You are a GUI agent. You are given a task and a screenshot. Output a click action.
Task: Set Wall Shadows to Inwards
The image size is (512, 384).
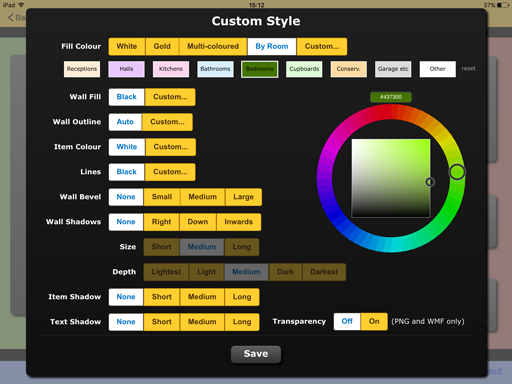point(239,222)
